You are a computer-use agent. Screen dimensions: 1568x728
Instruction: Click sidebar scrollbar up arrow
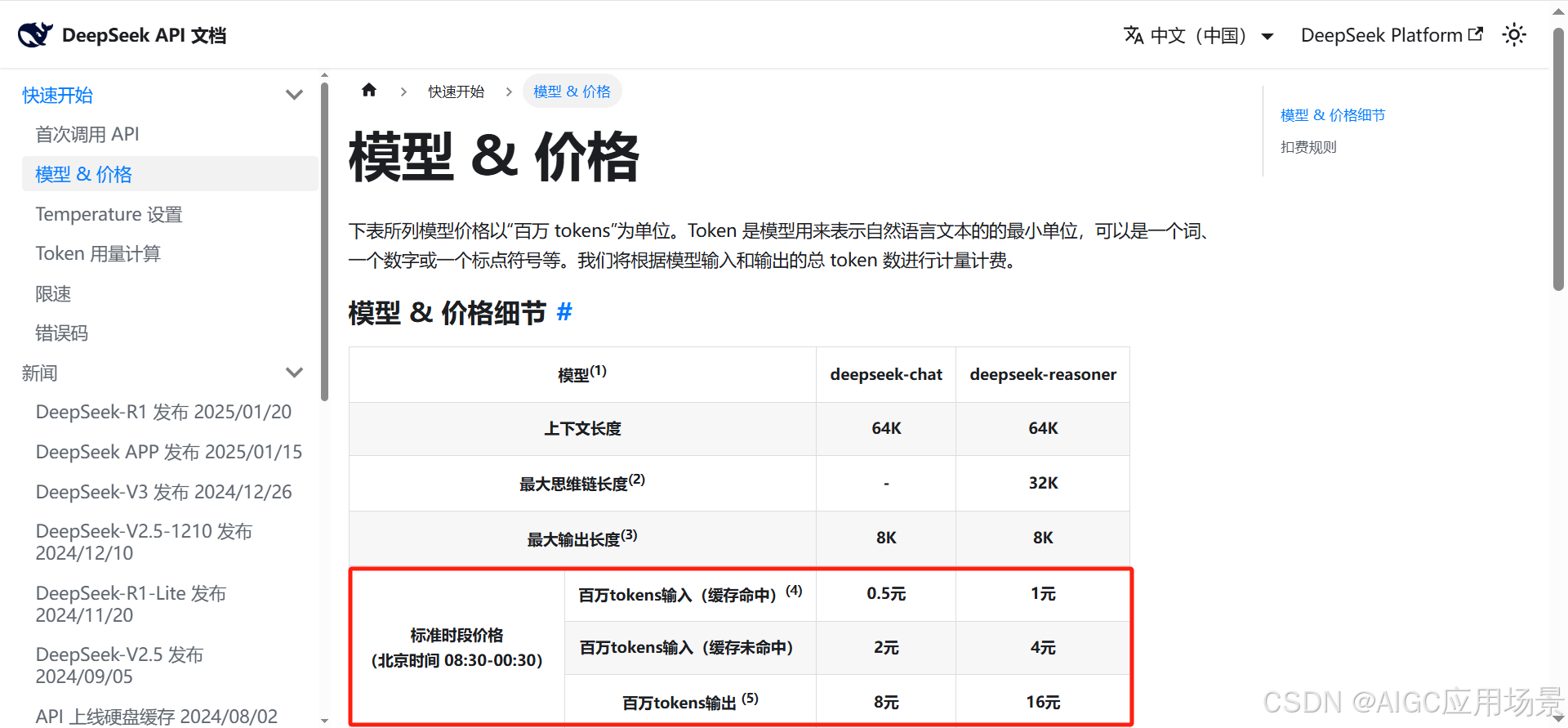(325, 75)
